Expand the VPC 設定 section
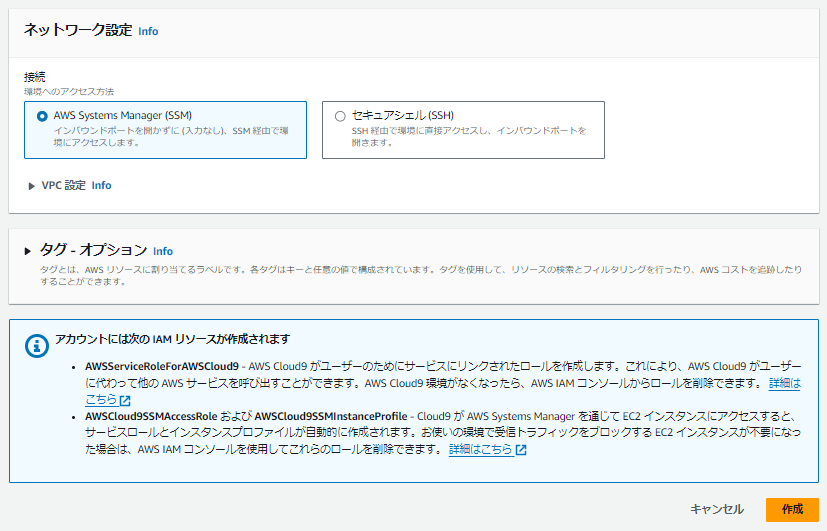Image resolution: width=827 pixels, height=531 pixels. tap(31, 186)
